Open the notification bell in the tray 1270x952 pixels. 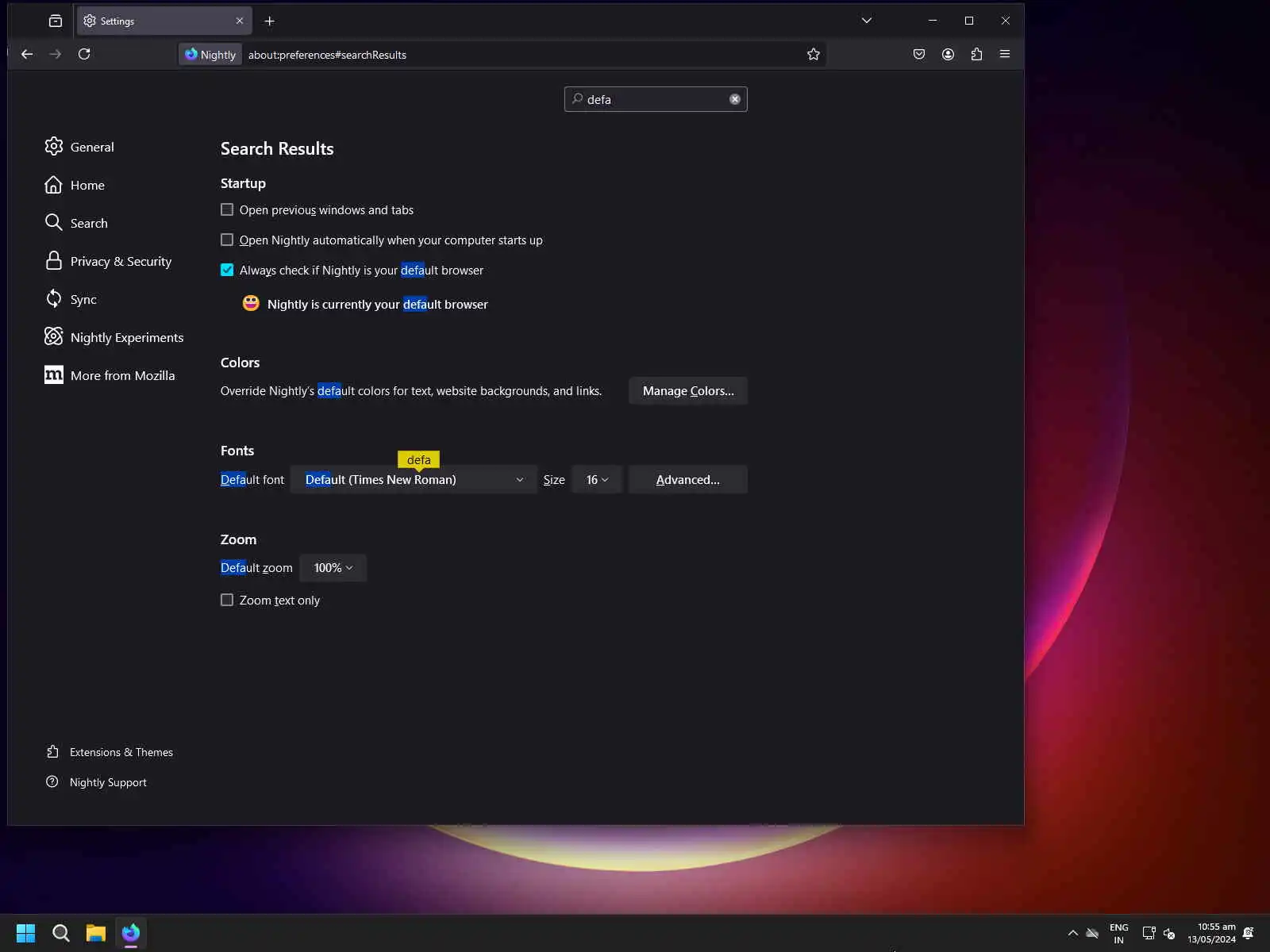[x=1249, y=933]
